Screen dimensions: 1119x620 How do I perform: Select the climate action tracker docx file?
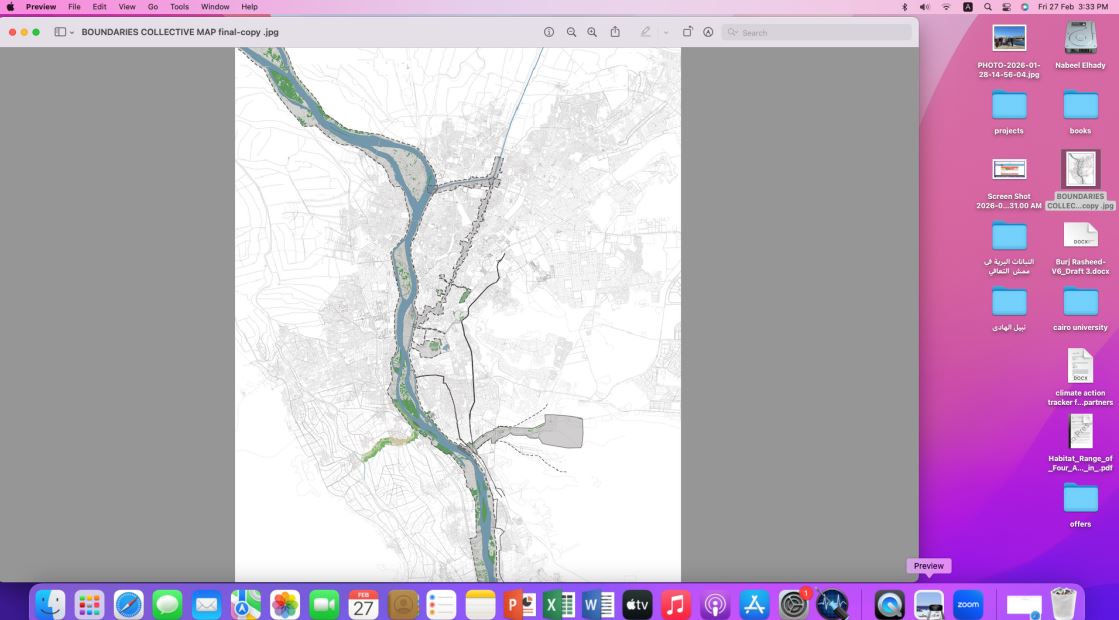(x=1080, y=377)
